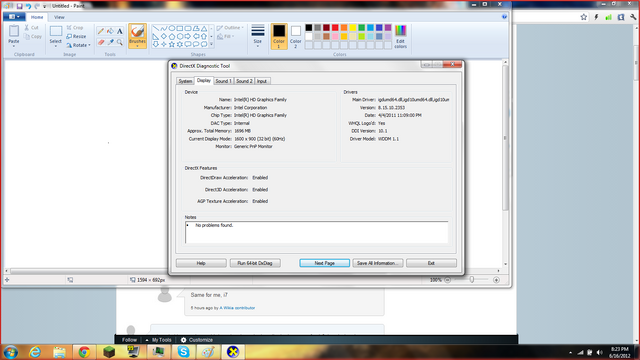Click Run 64-bit DxDiag button
The image size is (640, 360).
point(255,263)
